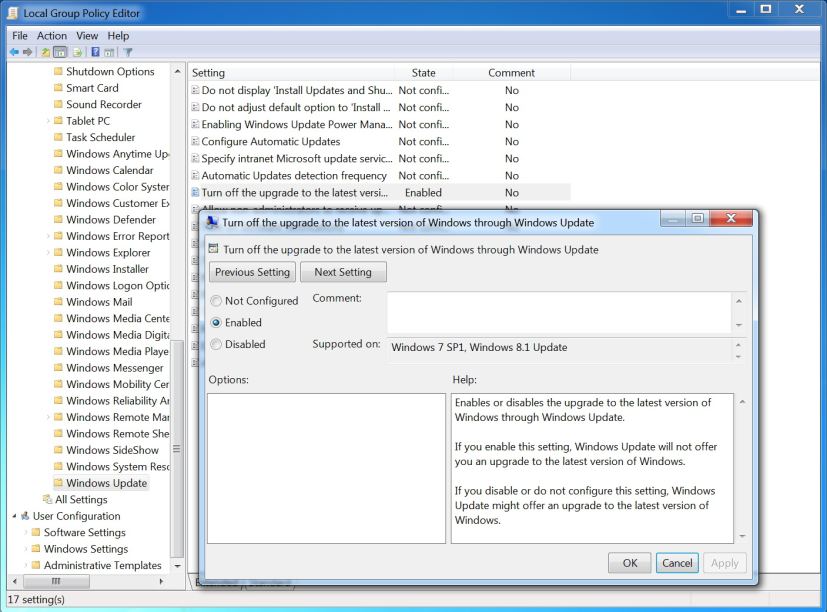Click the Filter funnel toolbar icon

[128, 52]
